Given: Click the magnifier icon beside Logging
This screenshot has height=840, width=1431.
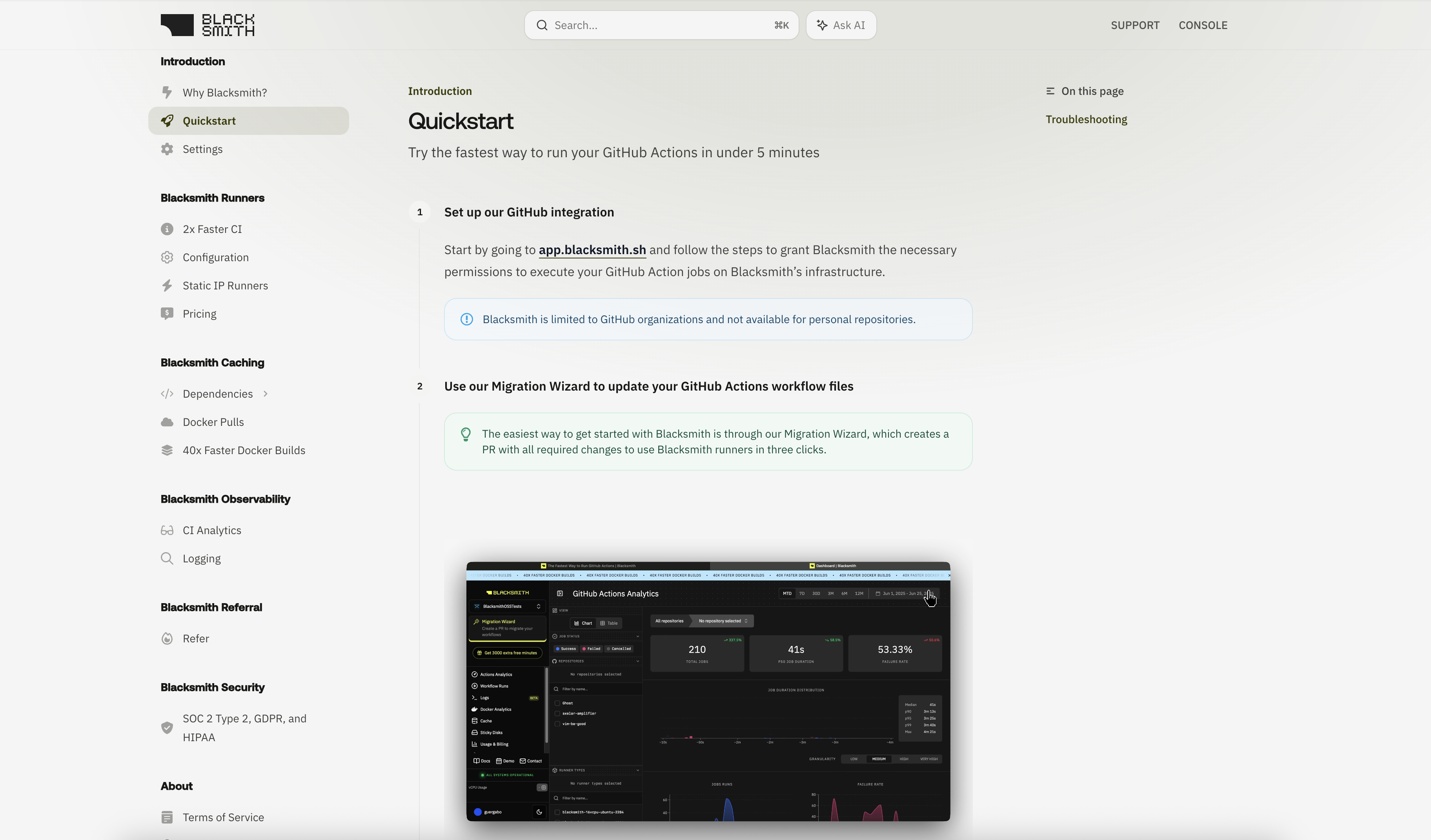Looking at the screenshot, I should click(167, 558).
